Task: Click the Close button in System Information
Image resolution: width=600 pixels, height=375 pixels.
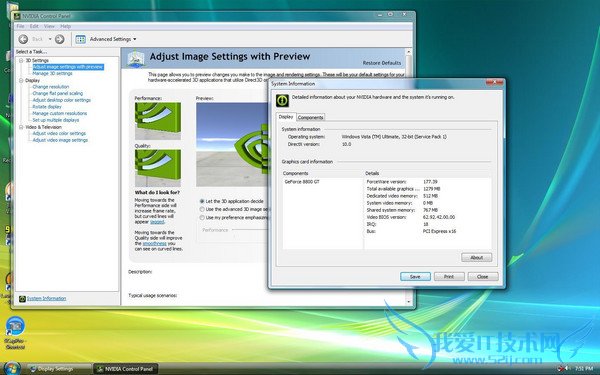Action: pyautogui.click(x=483, y=276)
